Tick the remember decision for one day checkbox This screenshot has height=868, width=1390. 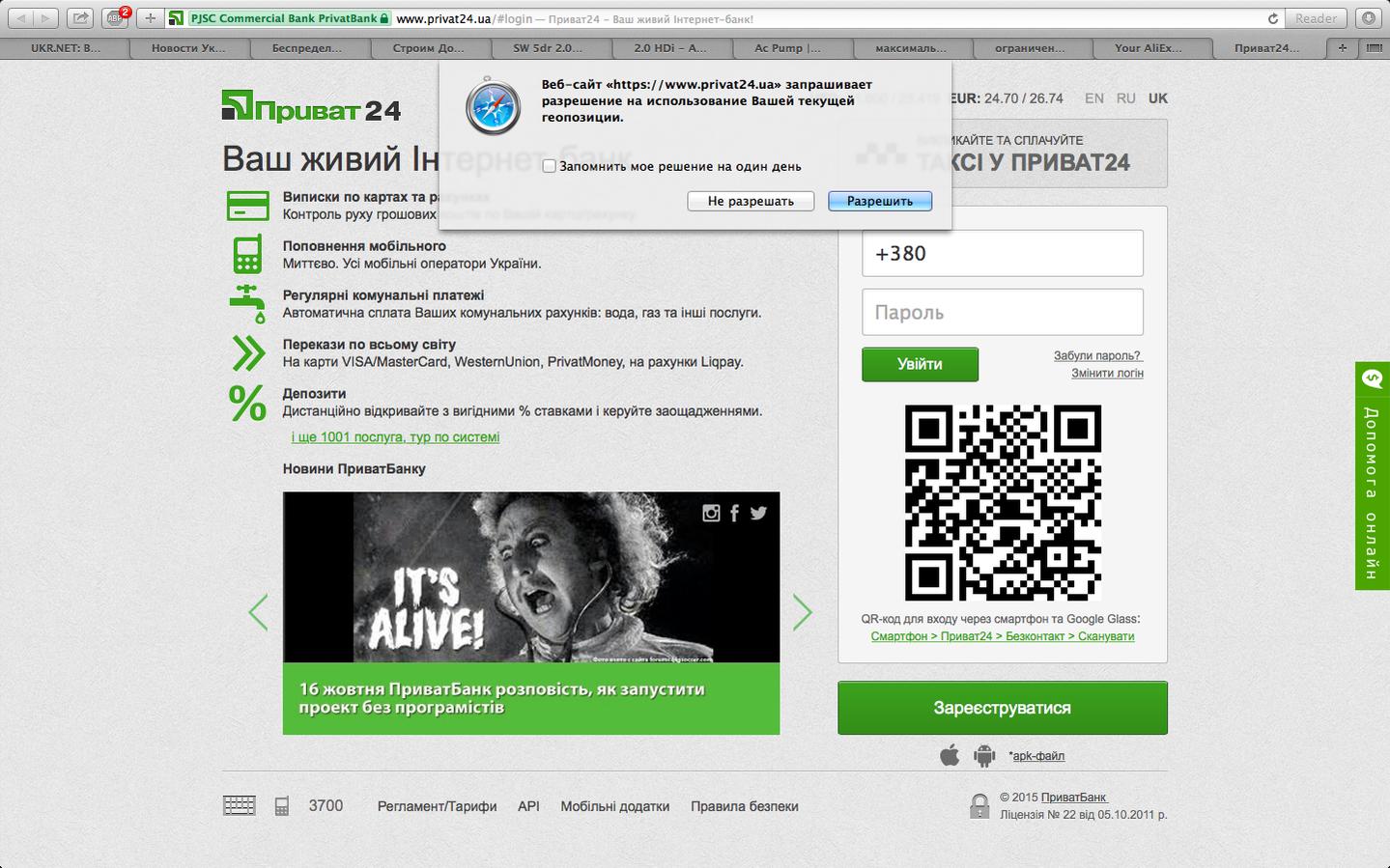point(549,166)
